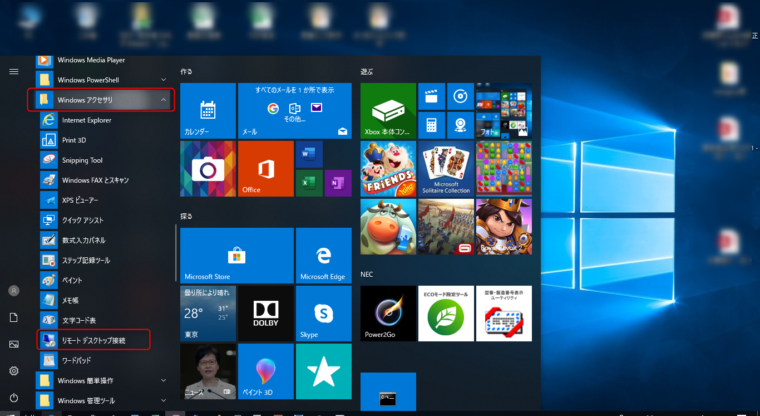
Task: Launch the Power2Go tile
Action: click(388, 314)
